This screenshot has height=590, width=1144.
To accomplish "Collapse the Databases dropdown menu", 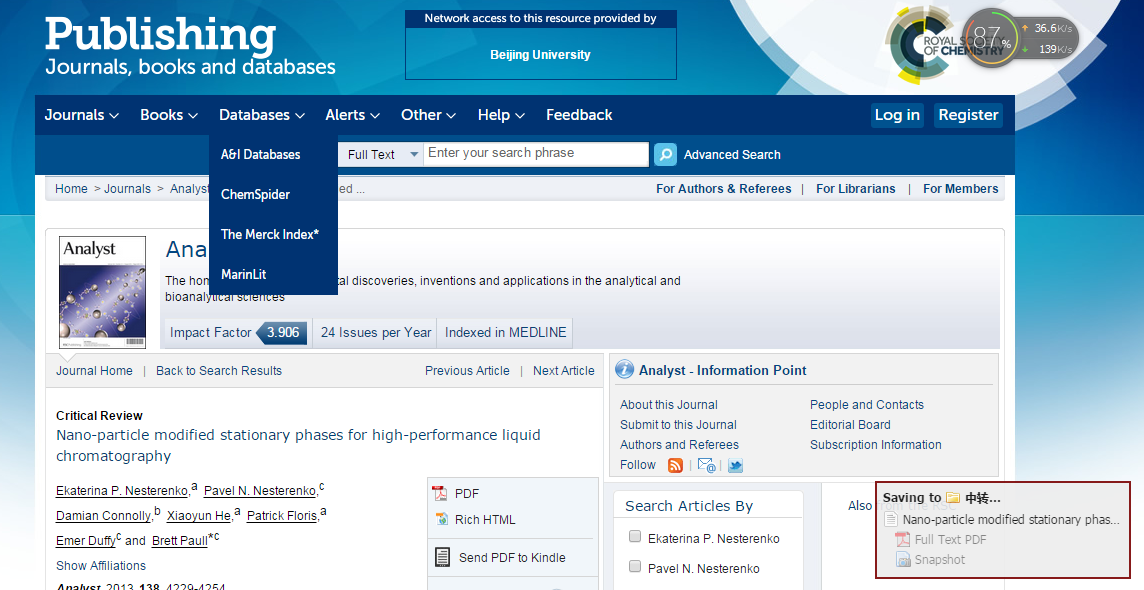I will pyautogui.click(x=261, y=114).
